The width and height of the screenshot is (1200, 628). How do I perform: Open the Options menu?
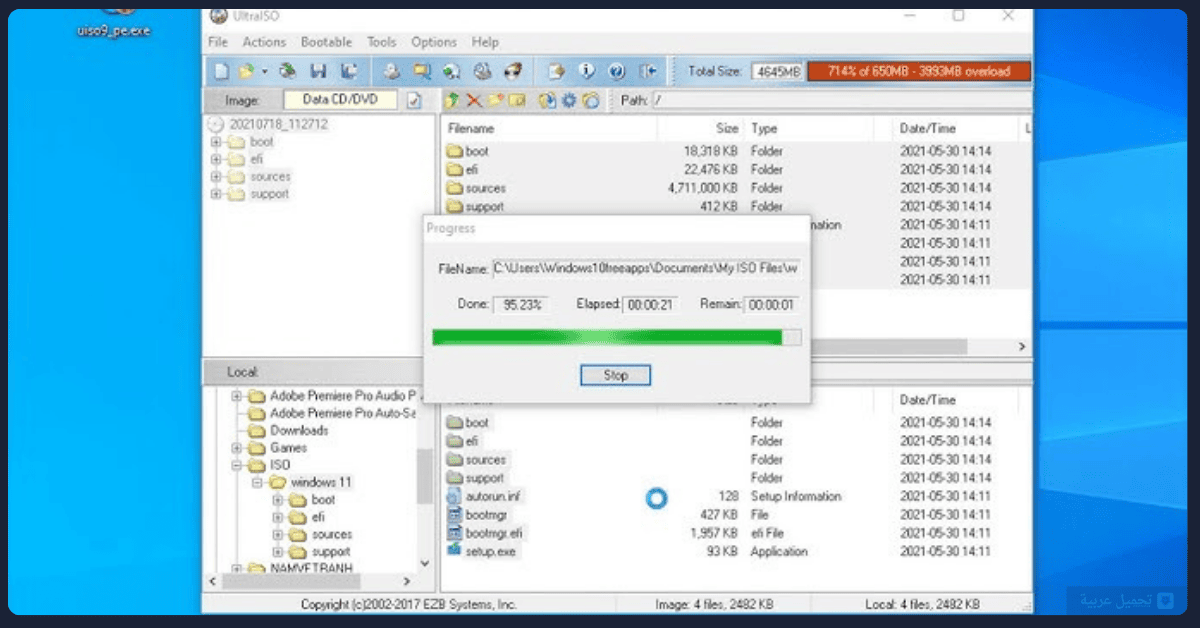coord(434,42)
